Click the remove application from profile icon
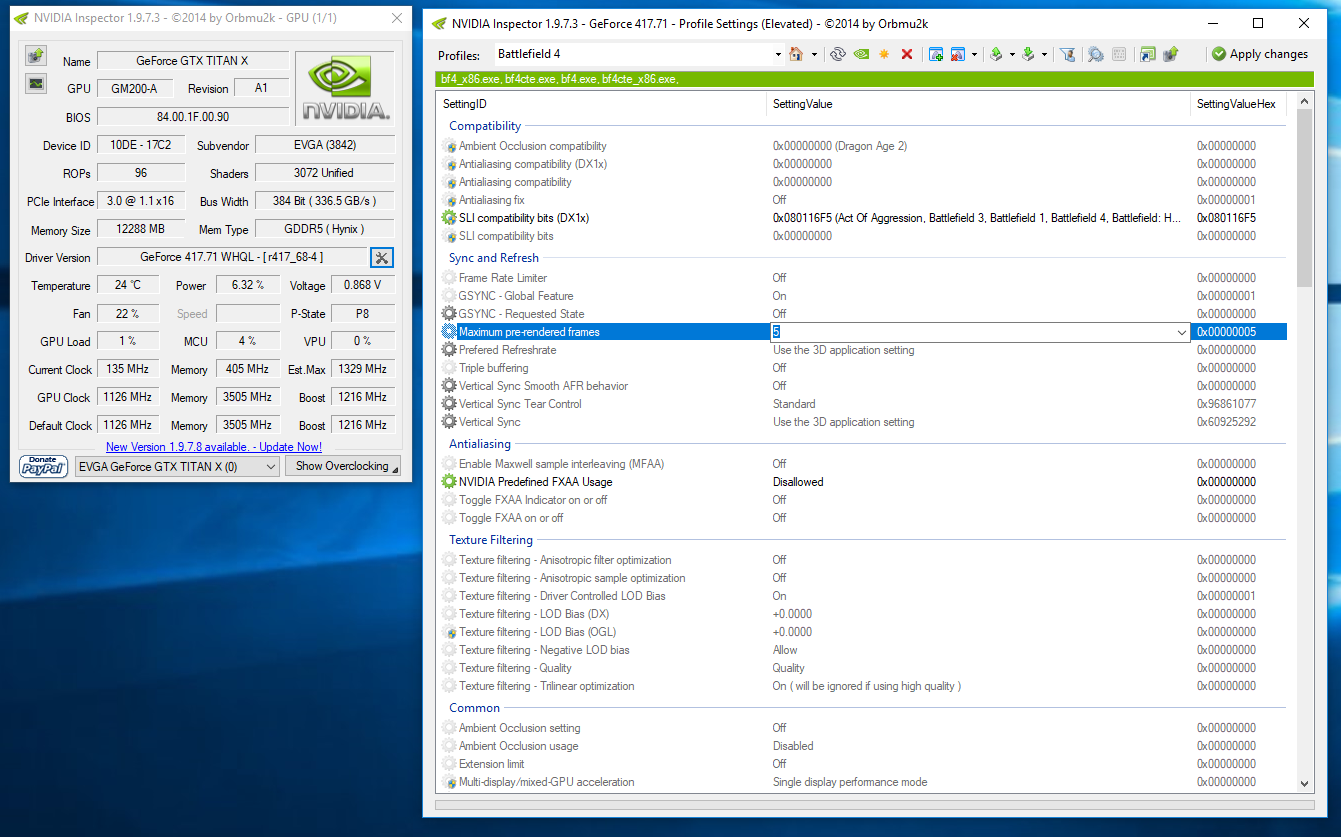The image size is (1341, 837). 958,54
